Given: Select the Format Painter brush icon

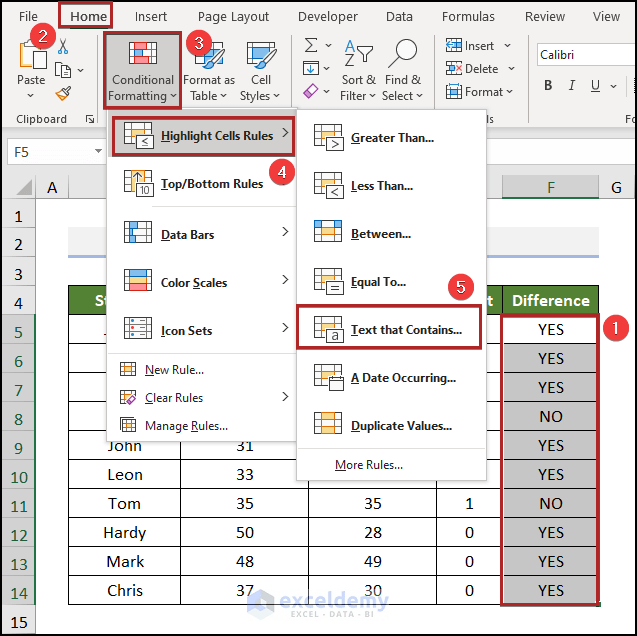Looking at the screenshot, I should pyautogui.click(x=63, y=94).
